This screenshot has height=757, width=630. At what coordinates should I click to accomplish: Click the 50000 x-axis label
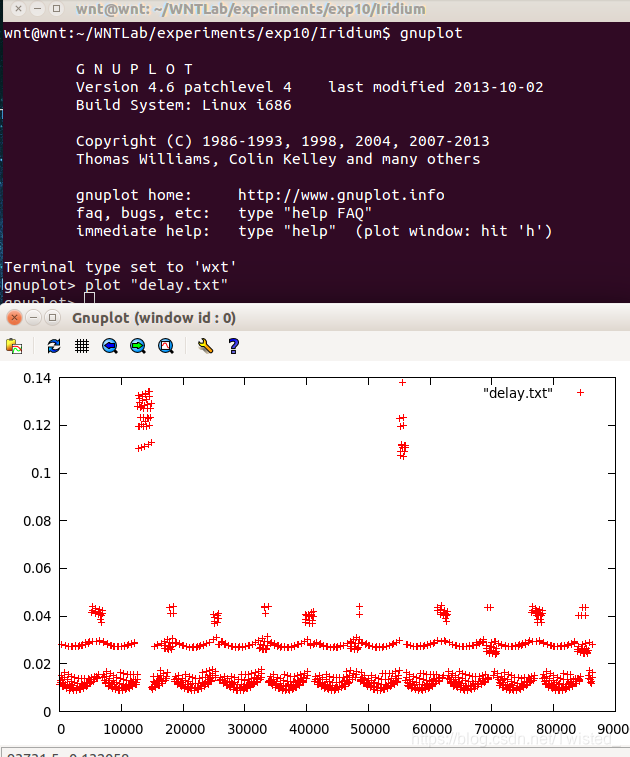(370, 729)
